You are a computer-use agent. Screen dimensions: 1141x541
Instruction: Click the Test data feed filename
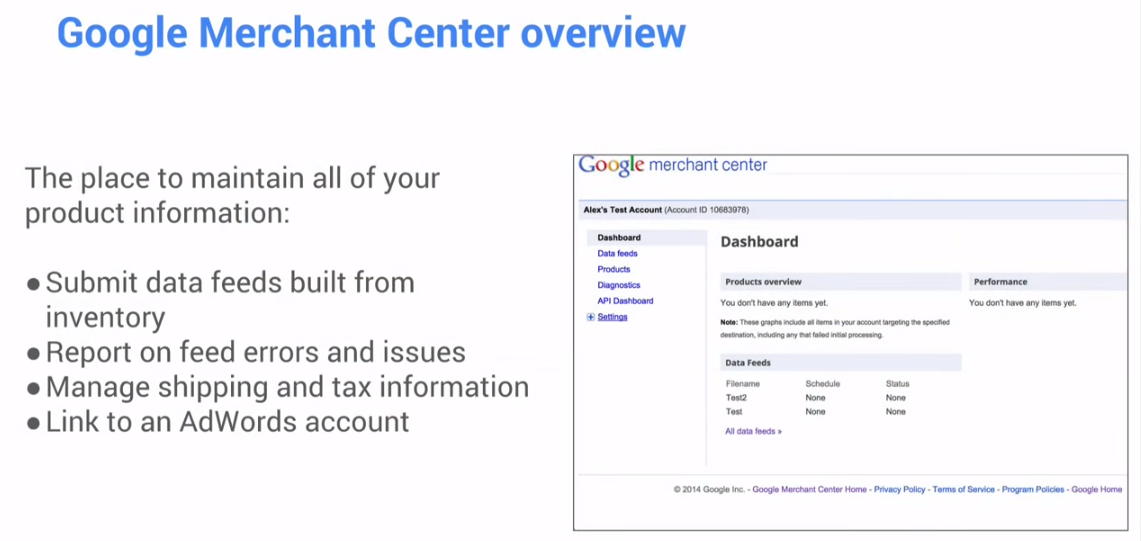(734, 411)
